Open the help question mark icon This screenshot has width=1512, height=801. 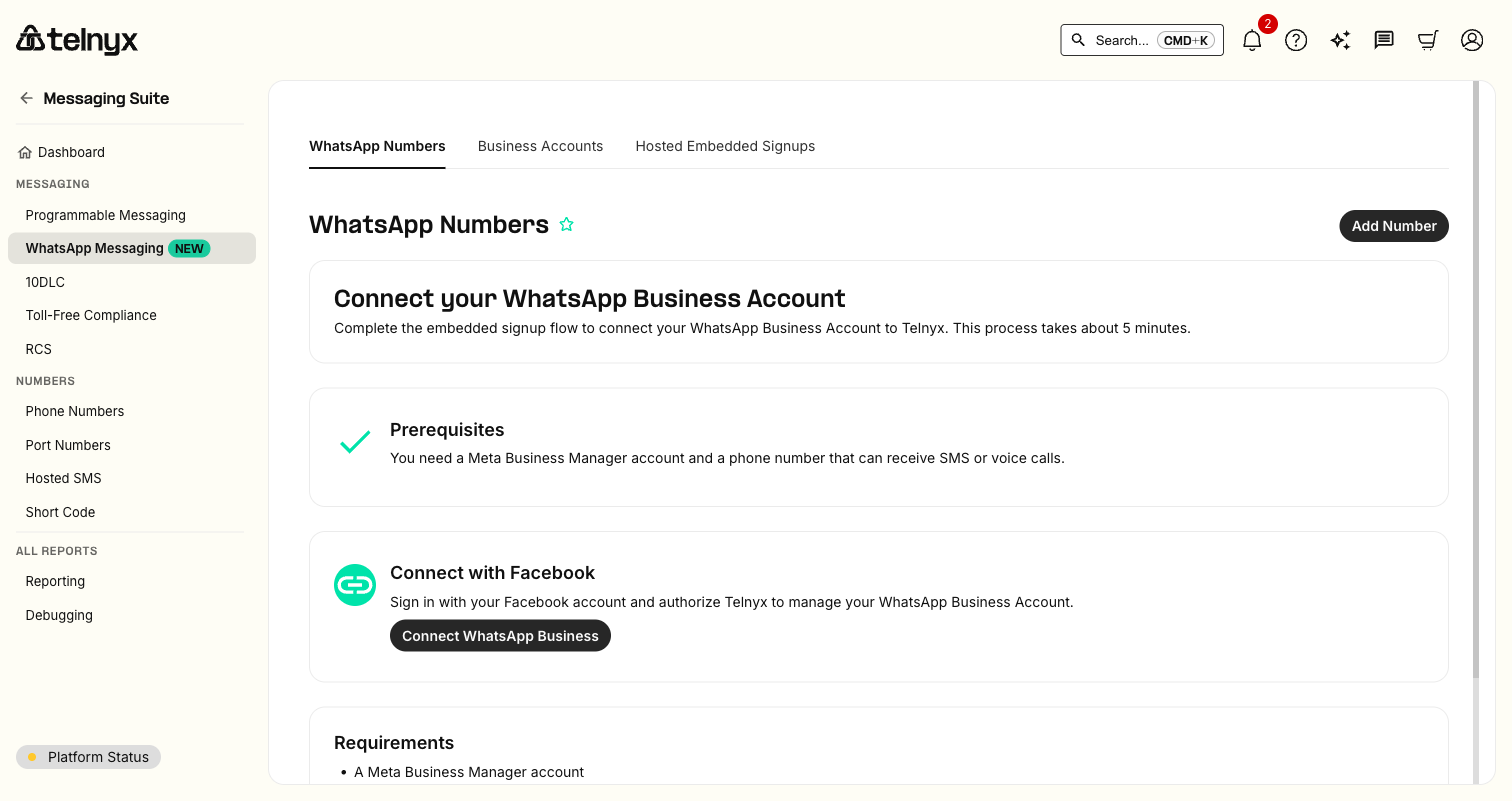click(x=1296, y=40)
